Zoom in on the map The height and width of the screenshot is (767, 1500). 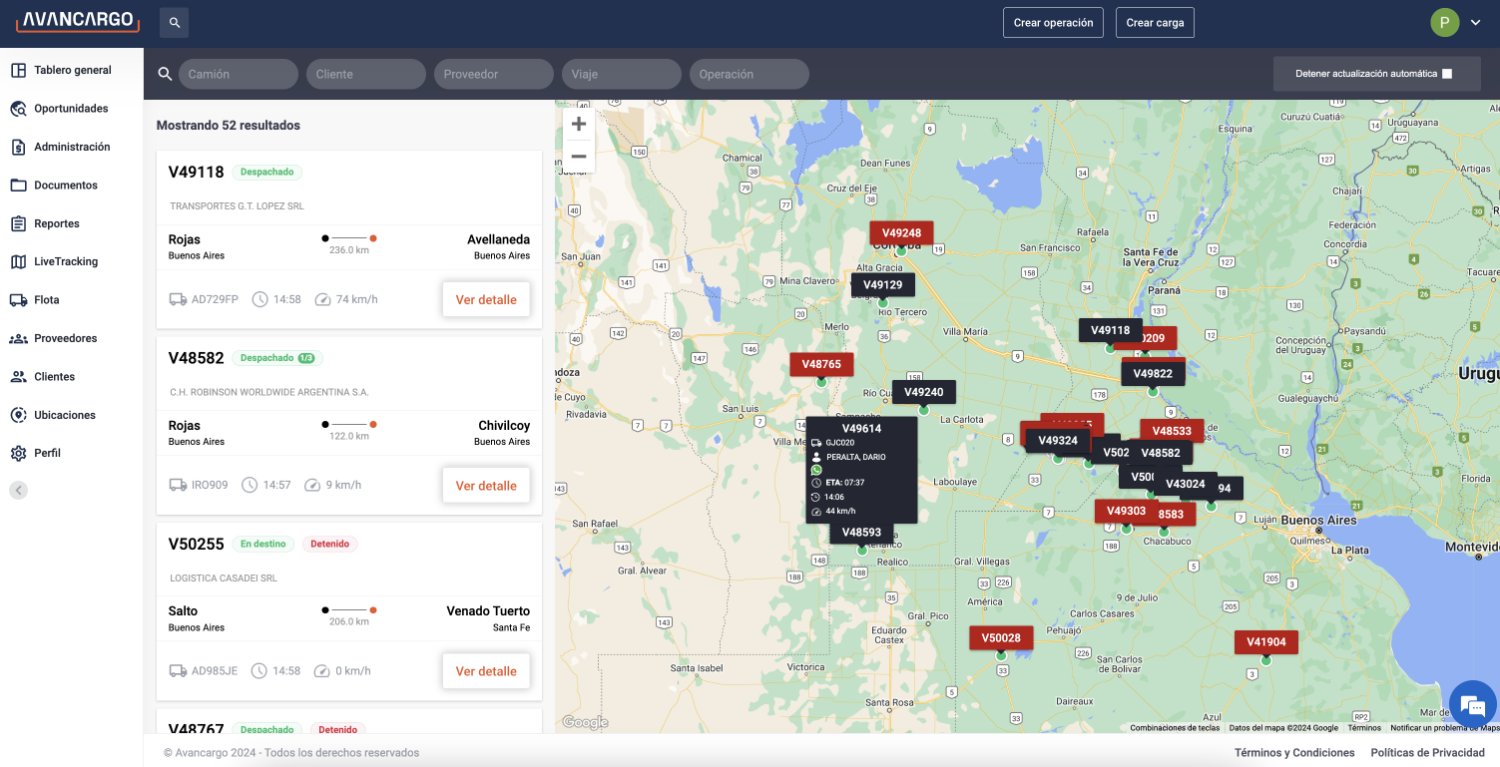point(578,124)
